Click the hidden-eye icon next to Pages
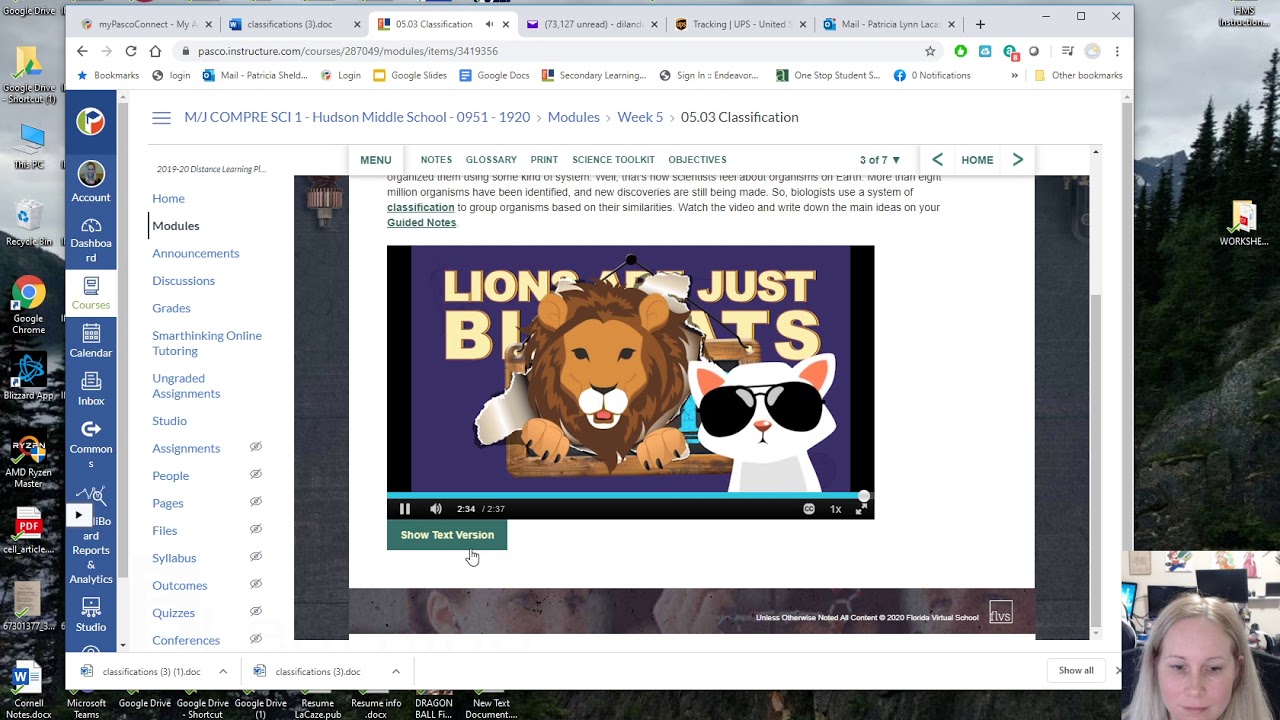This screenshot has width=1280, height=720. pyautogui.click(x=255, y=502)
